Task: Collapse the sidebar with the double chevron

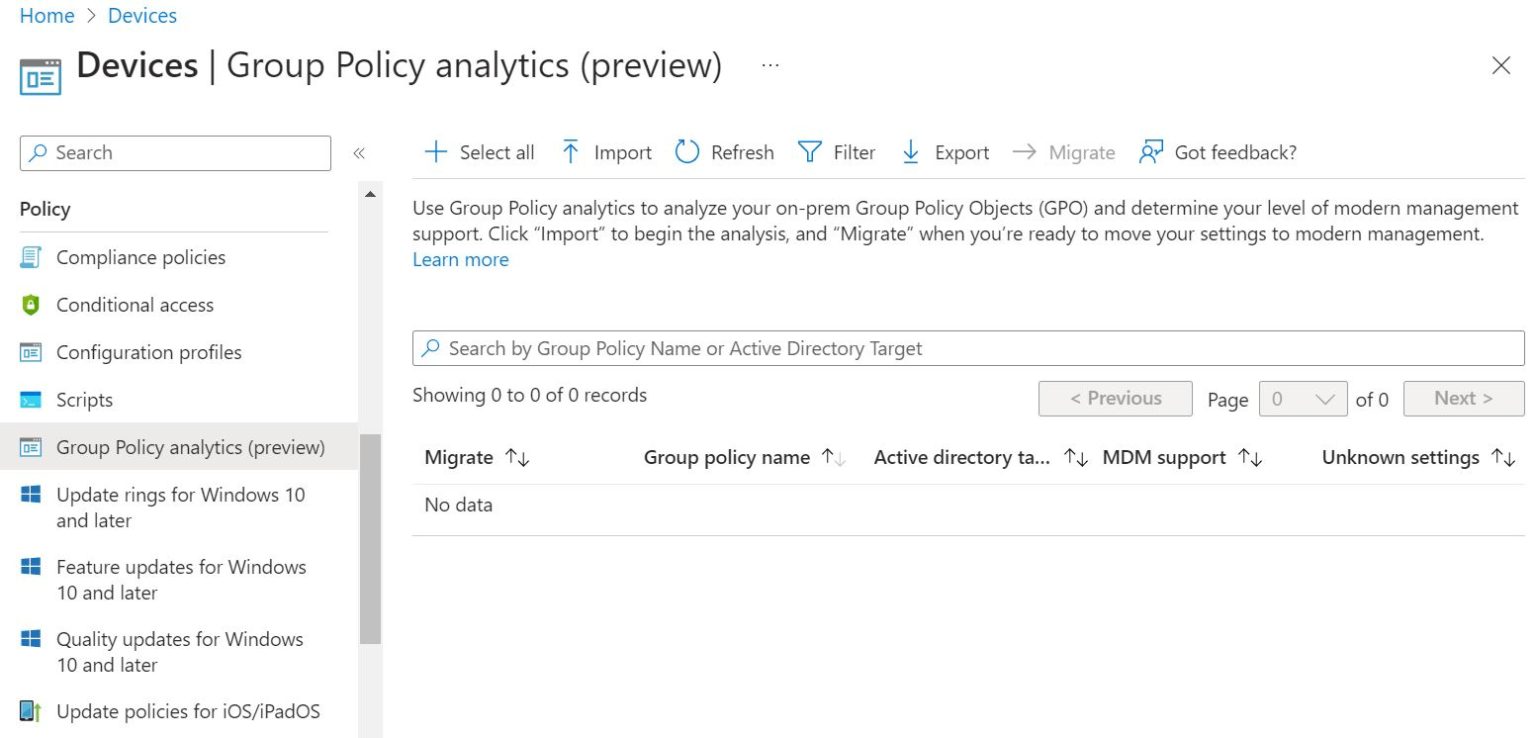Action: [360, 152]
